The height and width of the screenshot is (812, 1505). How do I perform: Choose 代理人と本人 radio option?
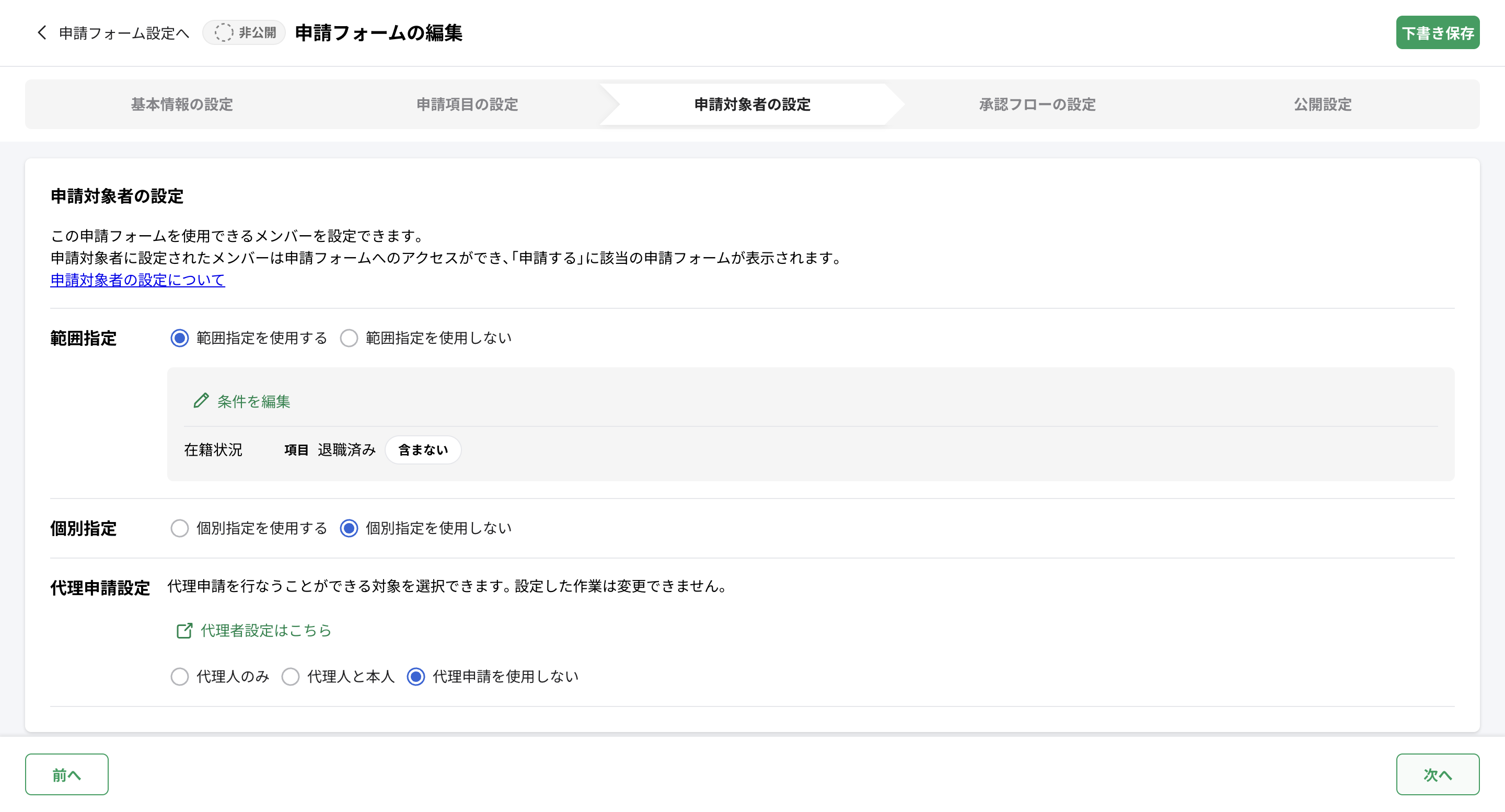(291, 677)
